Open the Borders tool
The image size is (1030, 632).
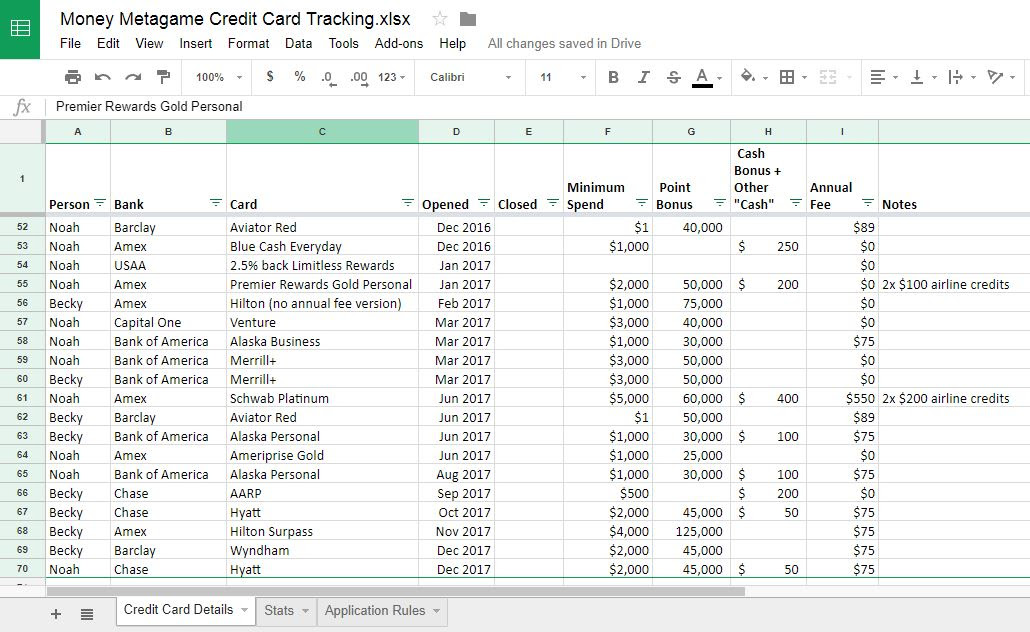787,77
